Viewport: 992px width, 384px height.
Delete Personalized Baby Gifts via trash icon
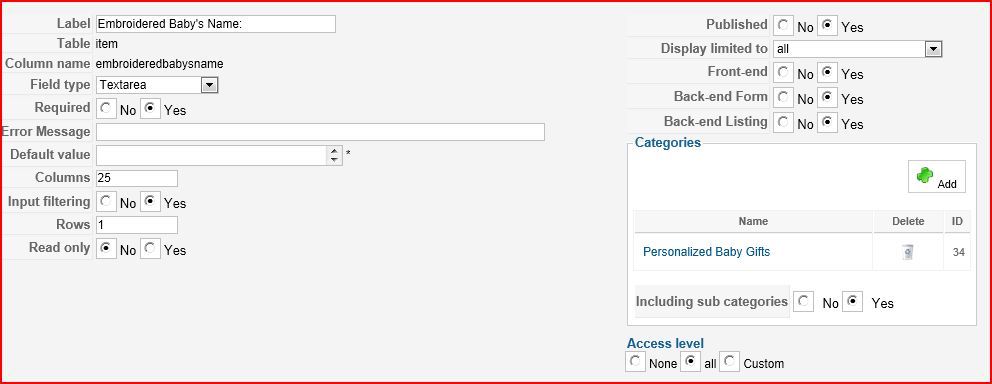[908, 252]
